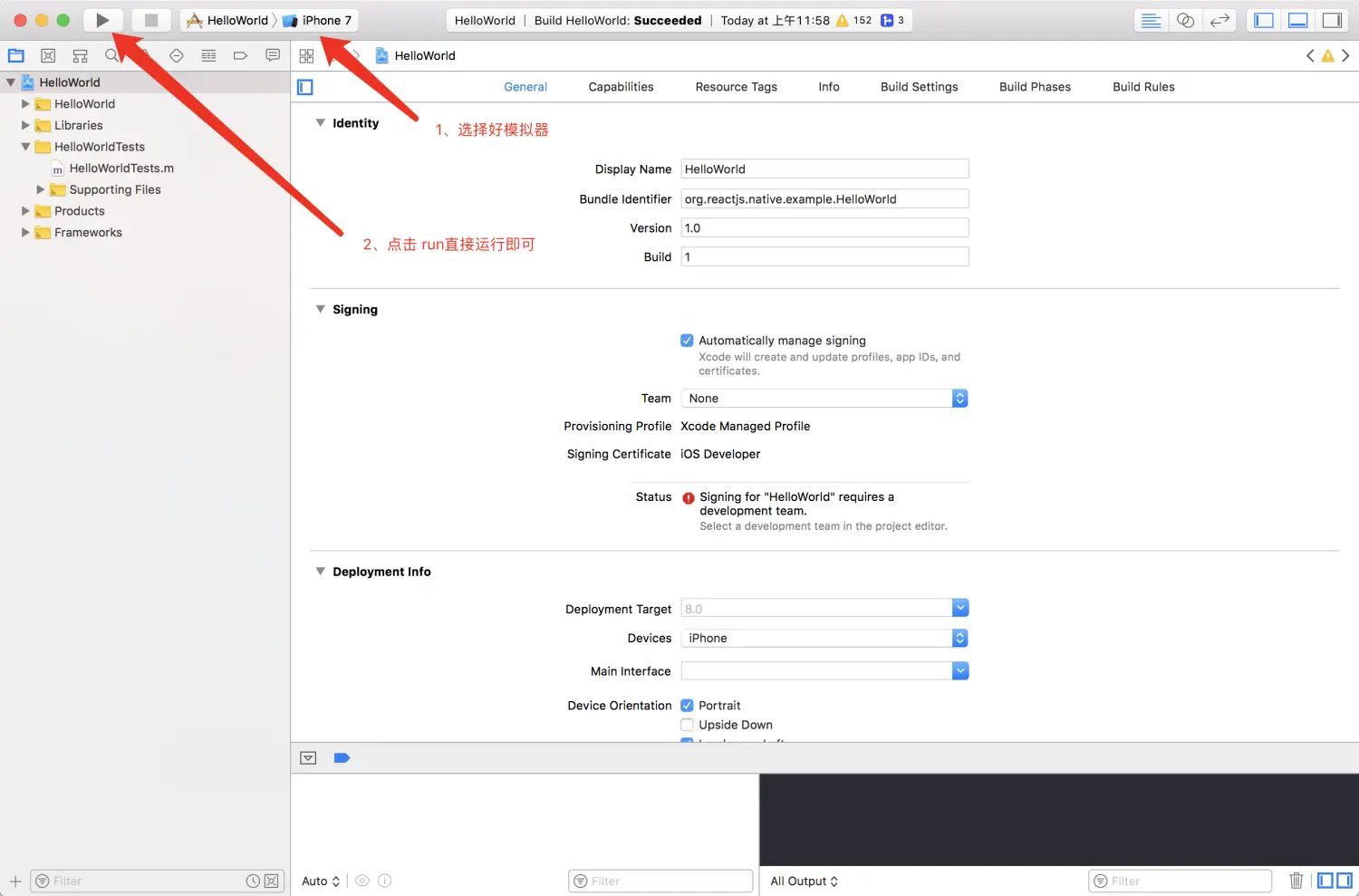Toggle the utilities pane visibility
The width and height of the screenshot is (1359, 896).
point(1332,20)
